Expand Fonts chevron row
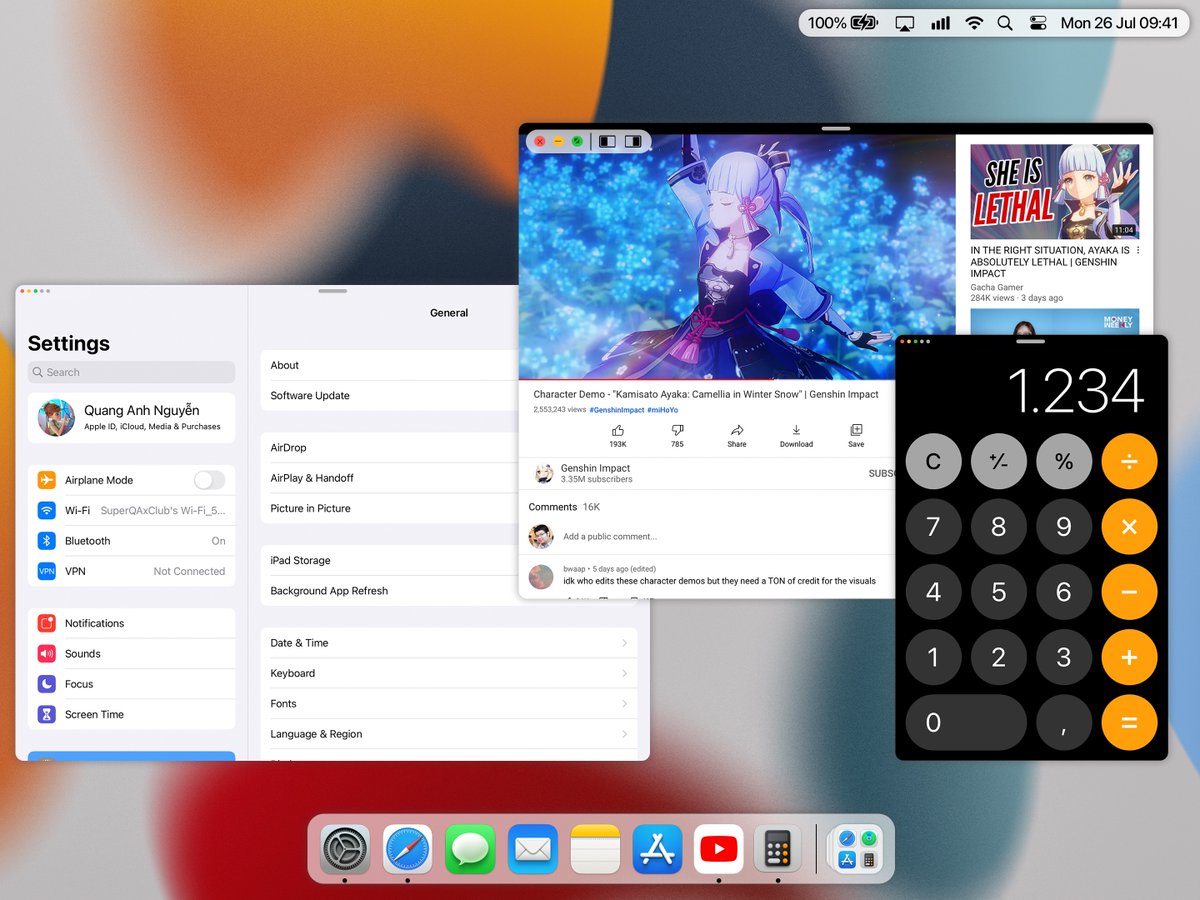This screenshot has height=900, width=1200. click(x=449, y=704)
